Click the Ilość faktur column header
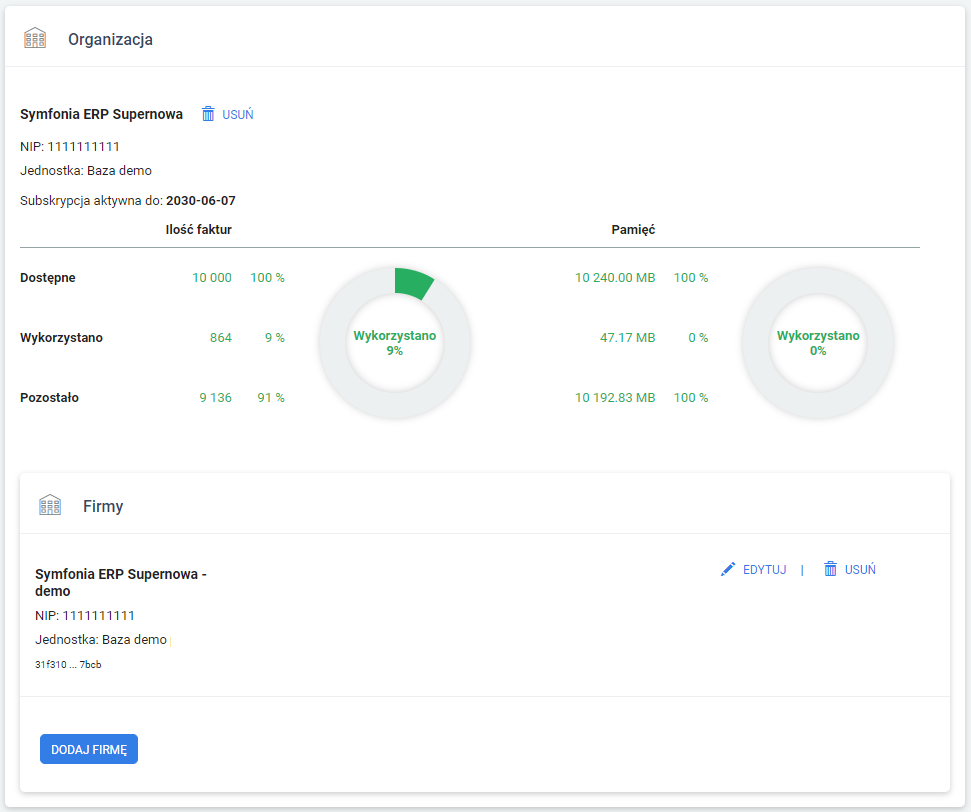Viewport: 971px width, 812px height. [198, 229]
